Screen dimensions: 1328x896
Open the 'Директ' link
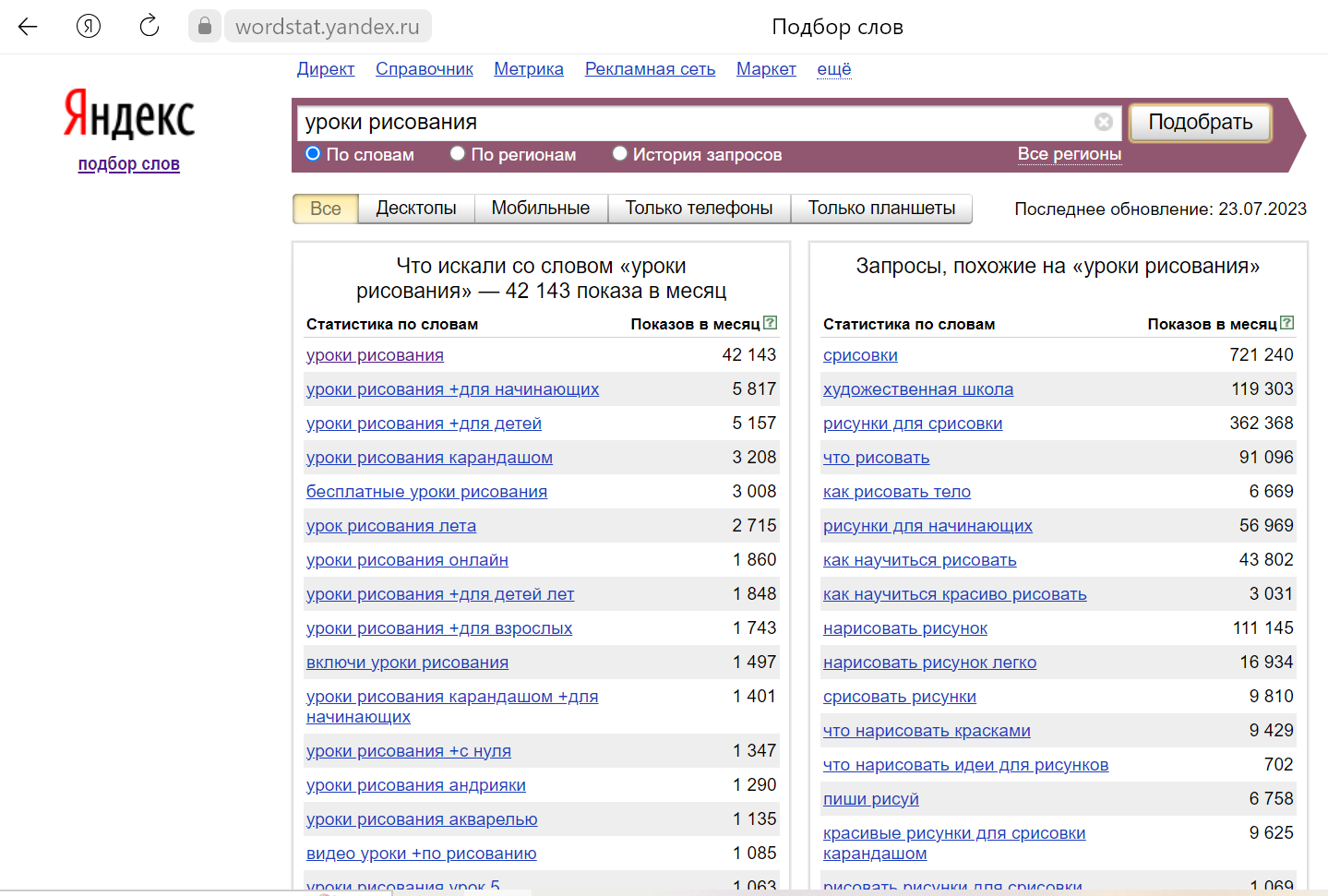[326, 68]
